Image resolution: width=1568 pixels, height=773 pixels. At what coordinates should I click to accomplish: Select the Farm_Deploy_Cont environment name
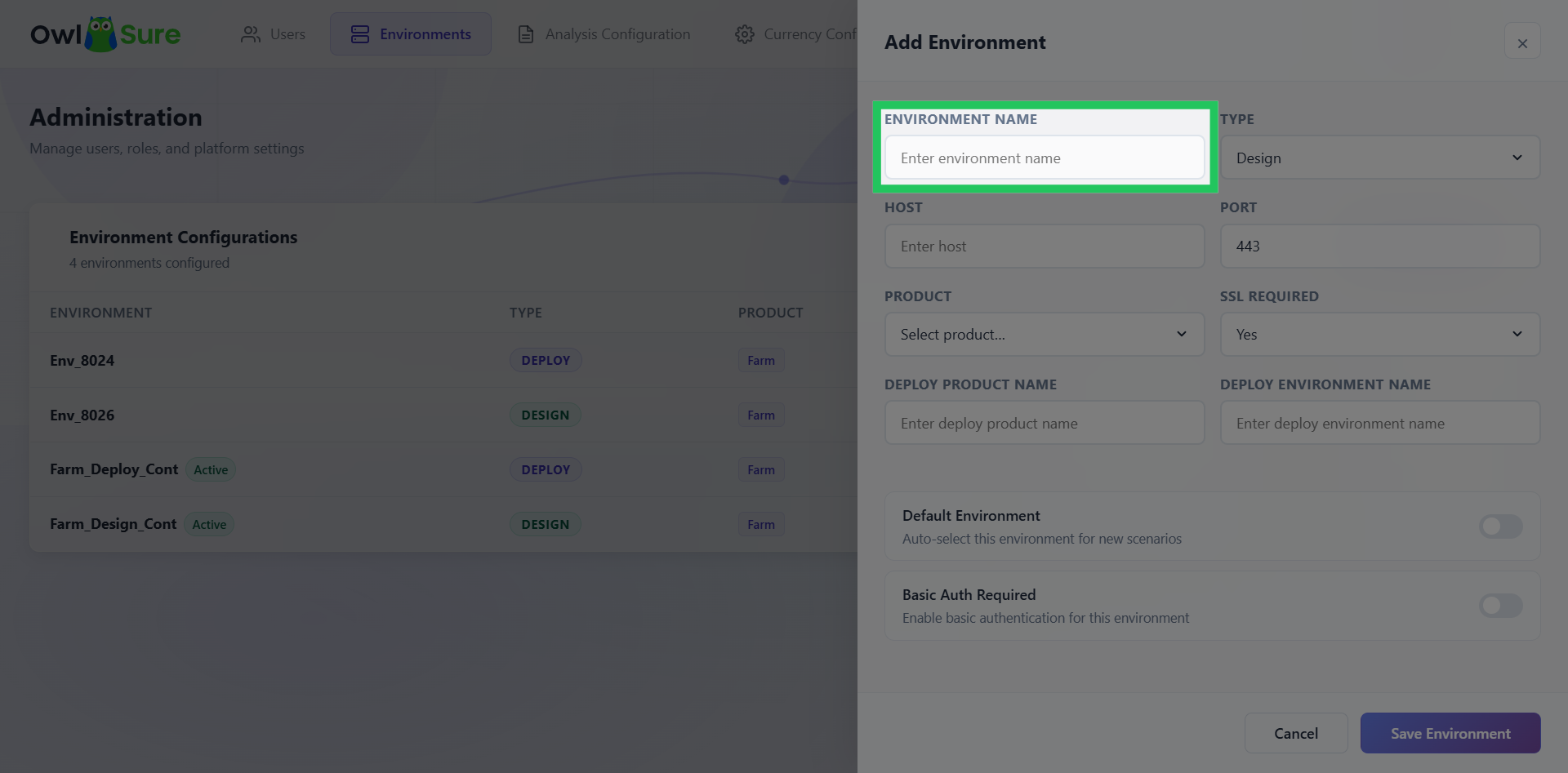114,469
